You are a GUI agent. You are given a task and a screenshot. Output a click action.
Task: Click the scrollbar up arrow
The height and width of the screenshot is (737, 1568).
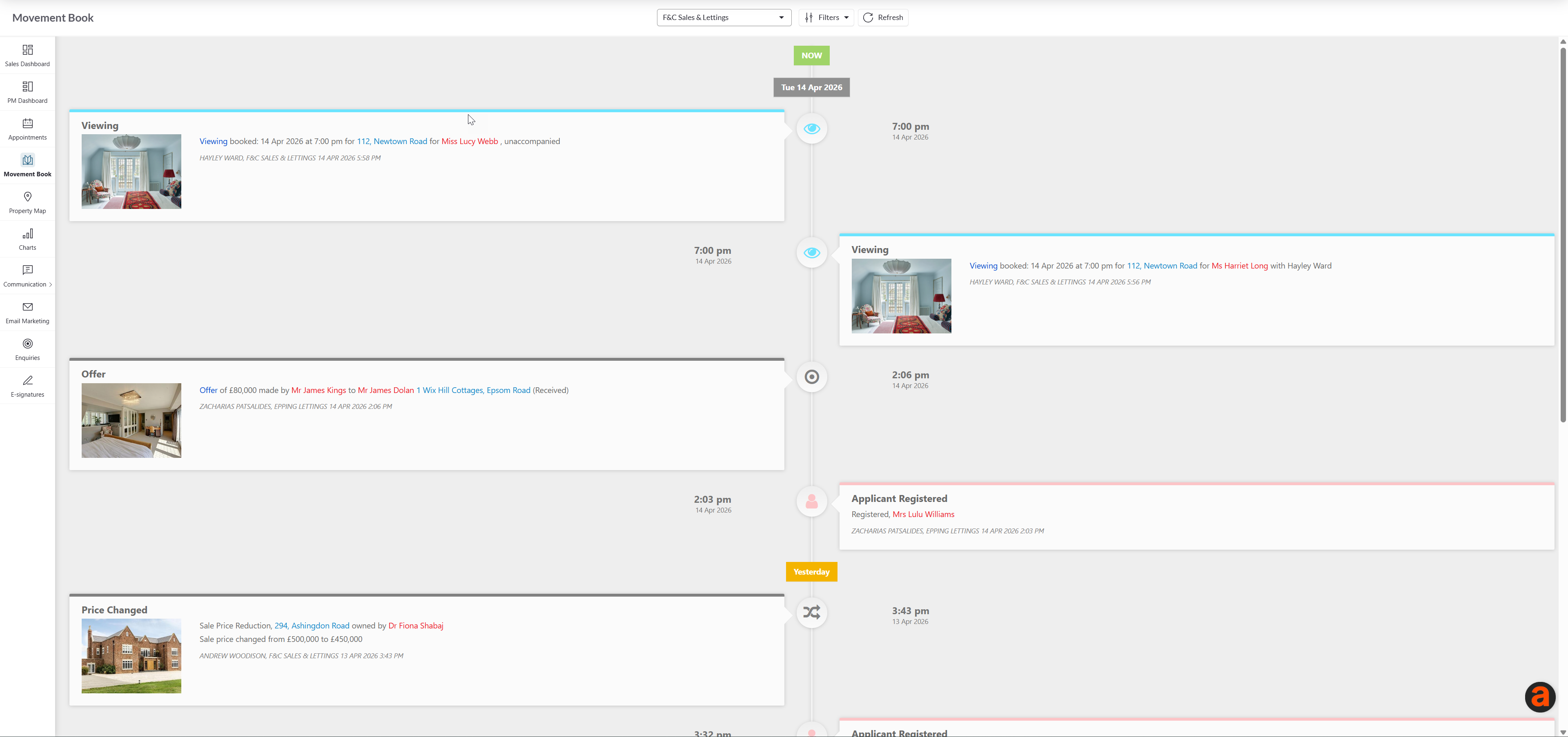coord(1563,42)
